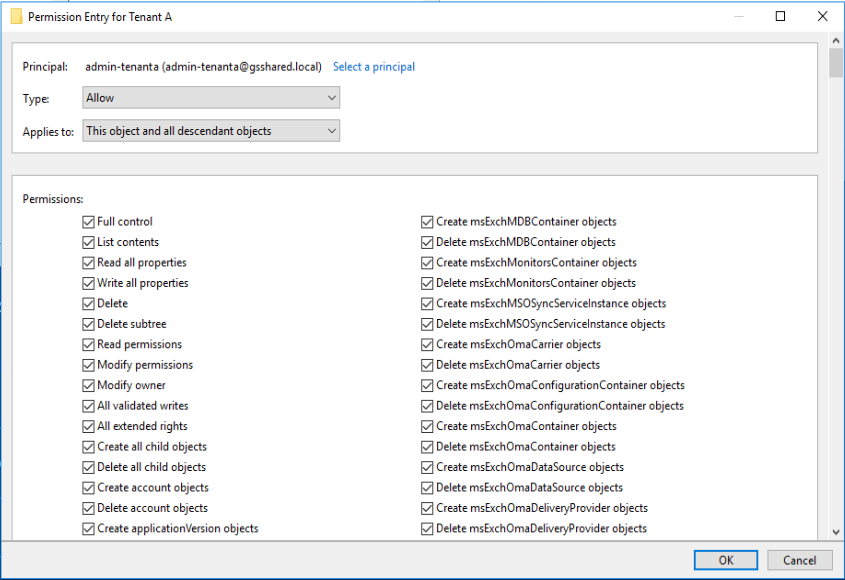
Task: Toggle the Modify permissions checkbox
Action: (x=89, y=365)
